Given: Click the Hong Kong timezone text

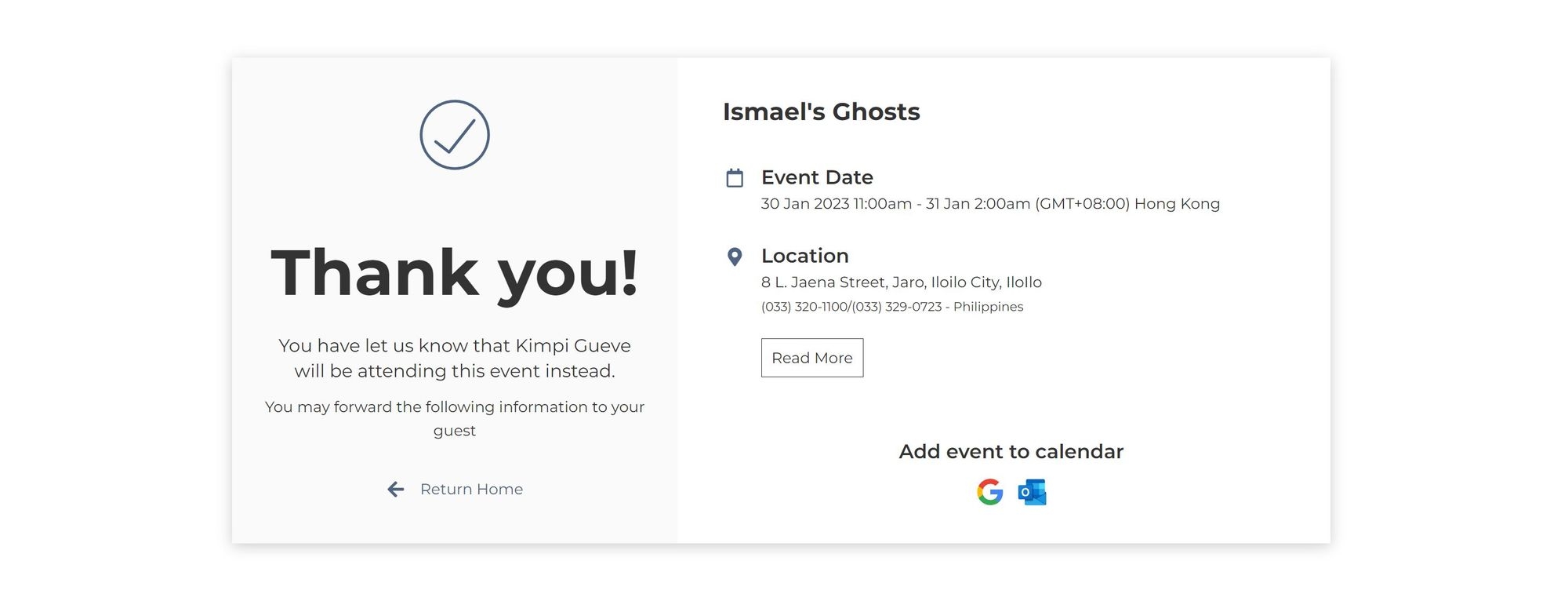Looking at the screenshot, I should click(x=1127, y=204).
